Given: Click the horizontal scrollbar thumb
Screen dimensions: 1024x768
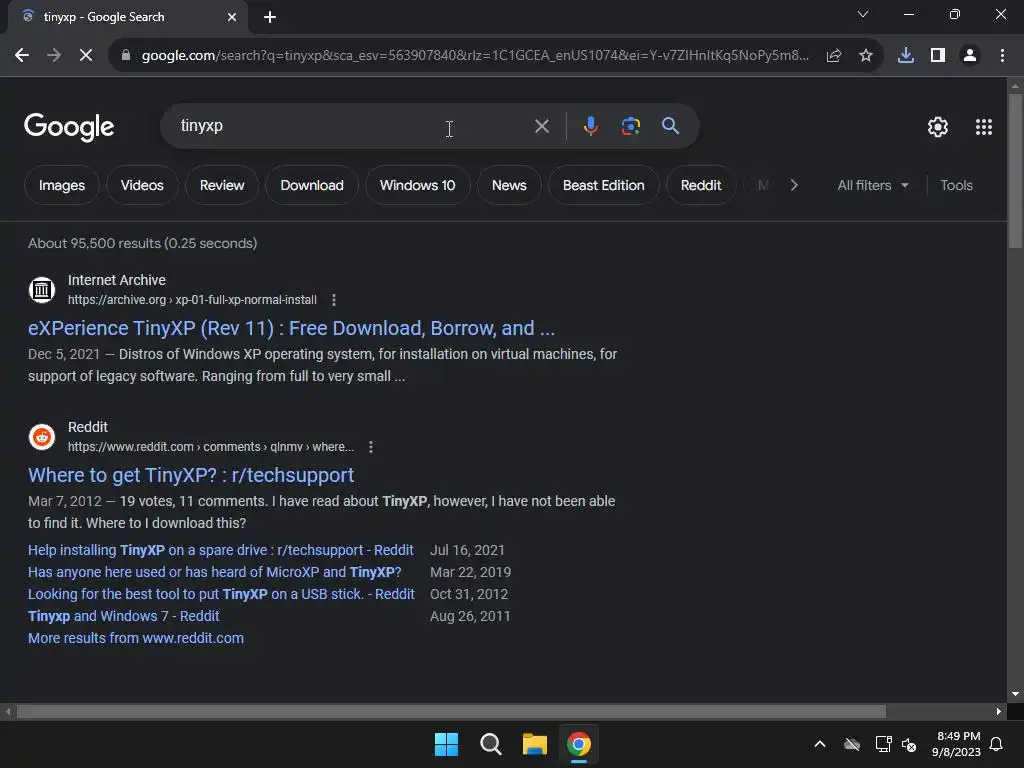Looking at the screenshot, I should pos(451,711).
